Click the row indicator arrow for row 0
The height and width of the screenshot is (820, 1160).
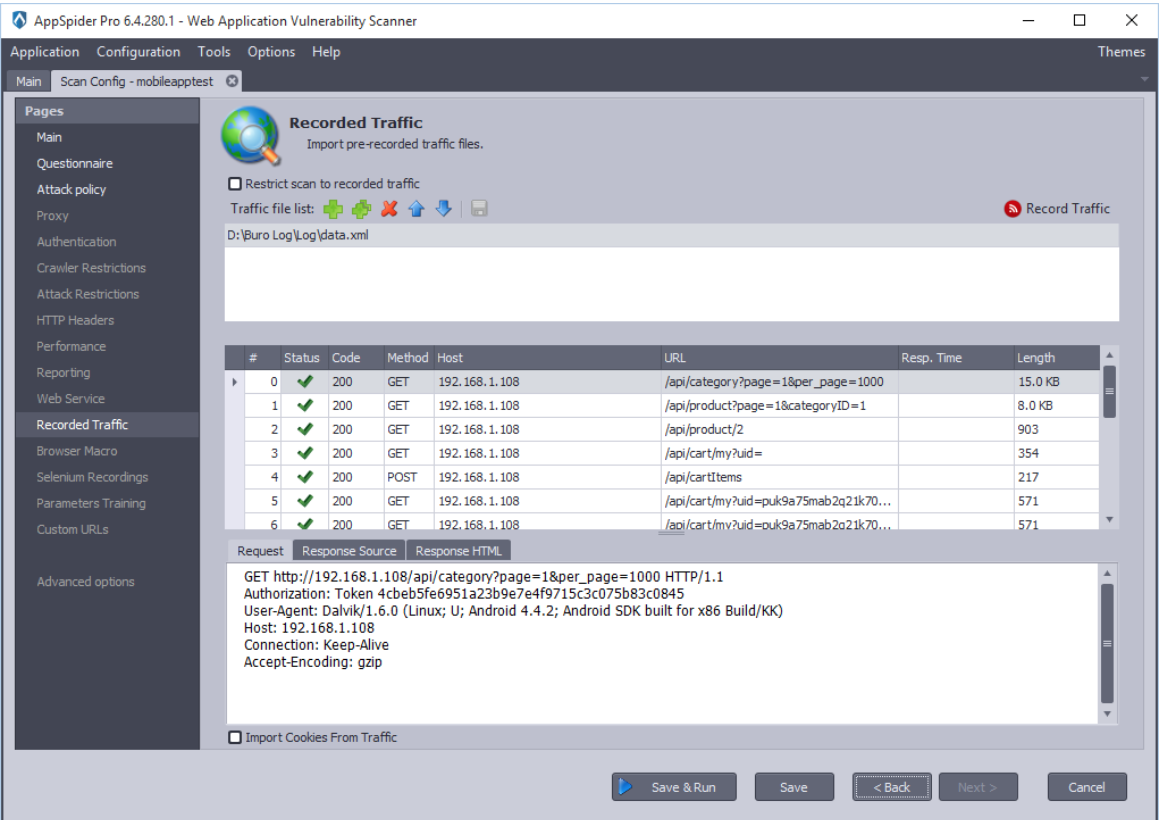(x=235, y=382)
